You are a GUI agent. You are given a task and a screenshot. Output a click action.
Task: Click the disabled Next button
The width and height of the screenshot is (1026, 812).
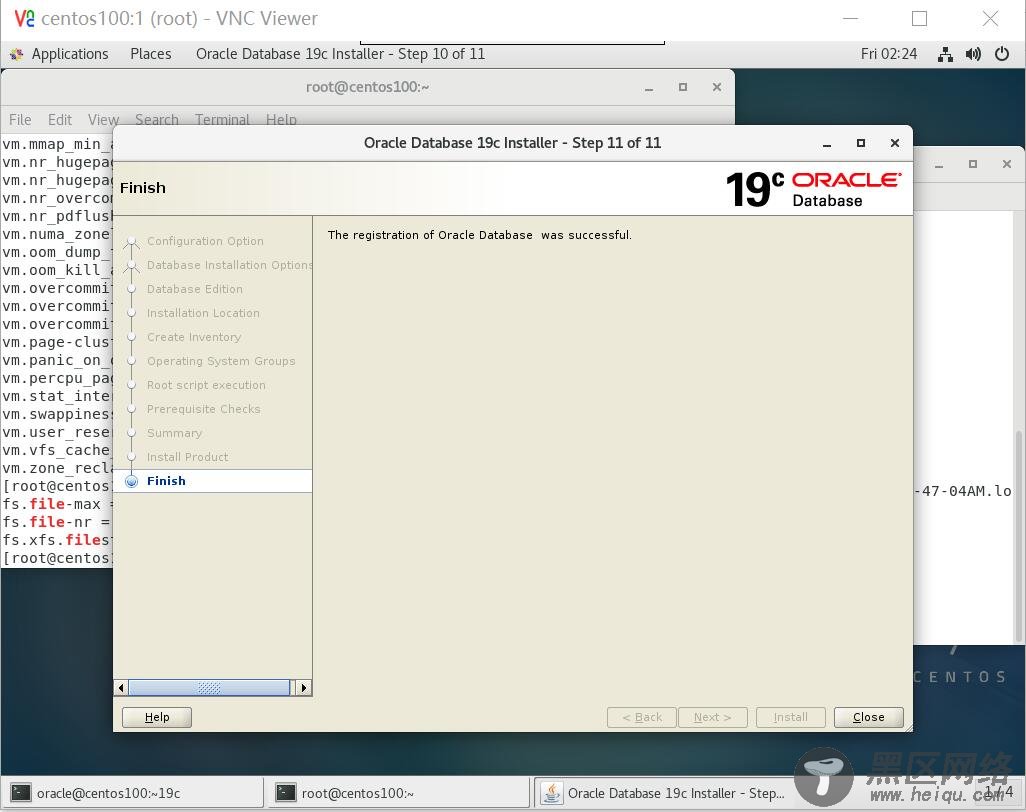pyautogui.click(x=713, y=717)
